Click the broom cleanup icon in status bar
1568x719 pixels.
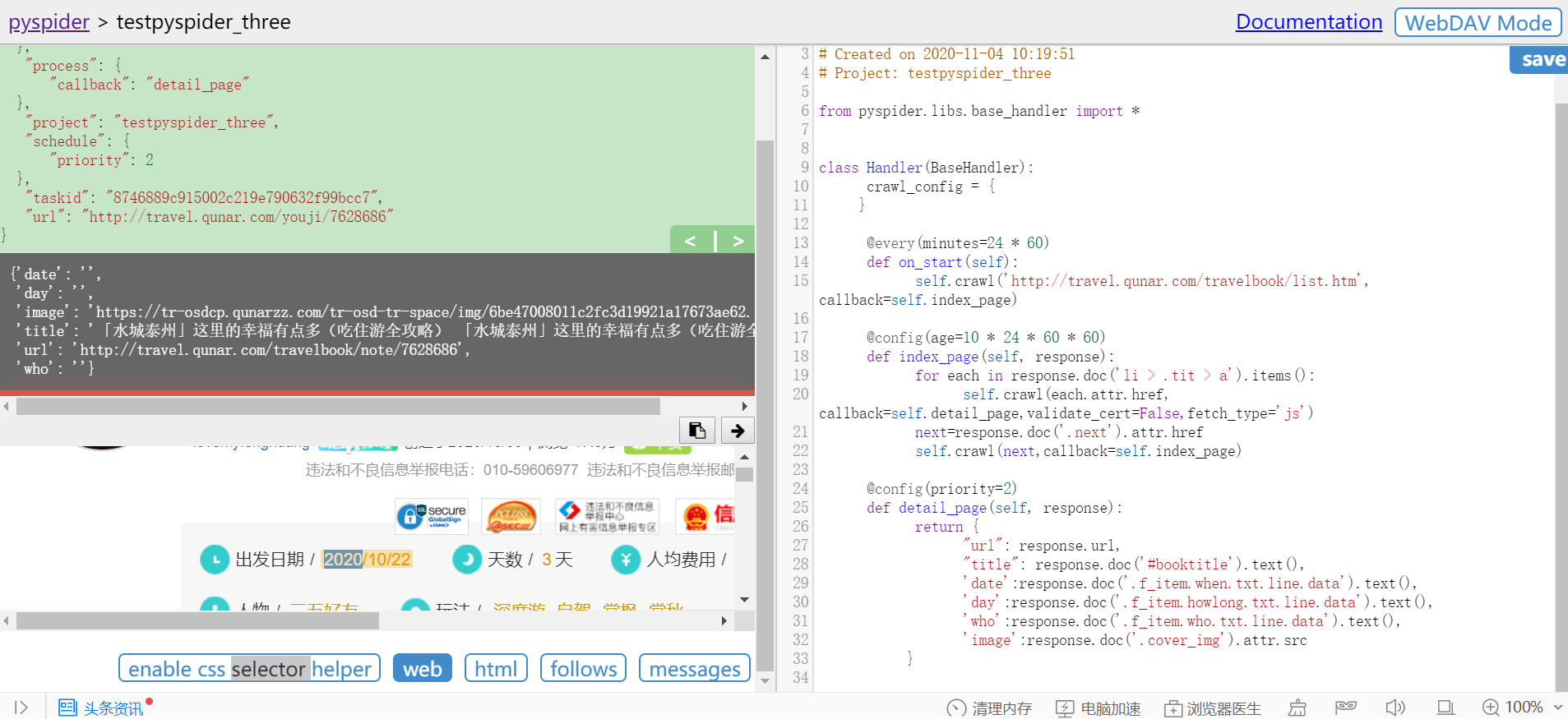point(1297,707)
